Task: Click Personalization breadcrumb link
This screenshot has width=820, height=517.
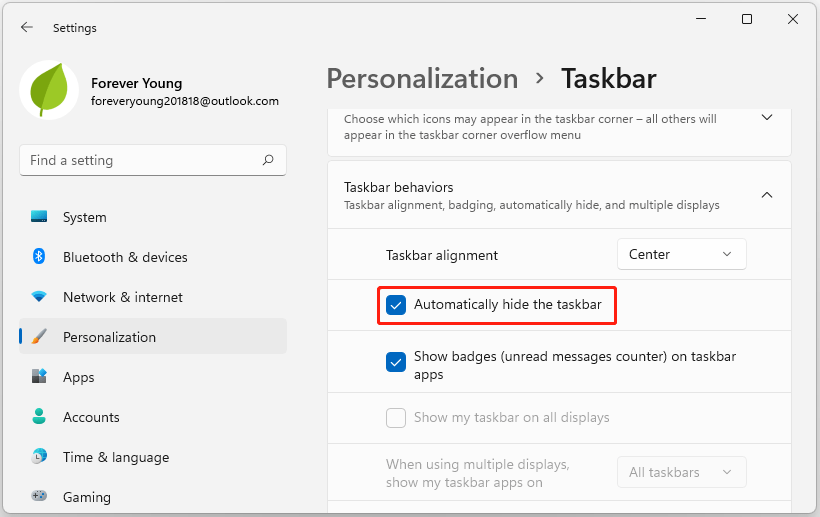Action: pyautogui.click(x=422, y=79)
